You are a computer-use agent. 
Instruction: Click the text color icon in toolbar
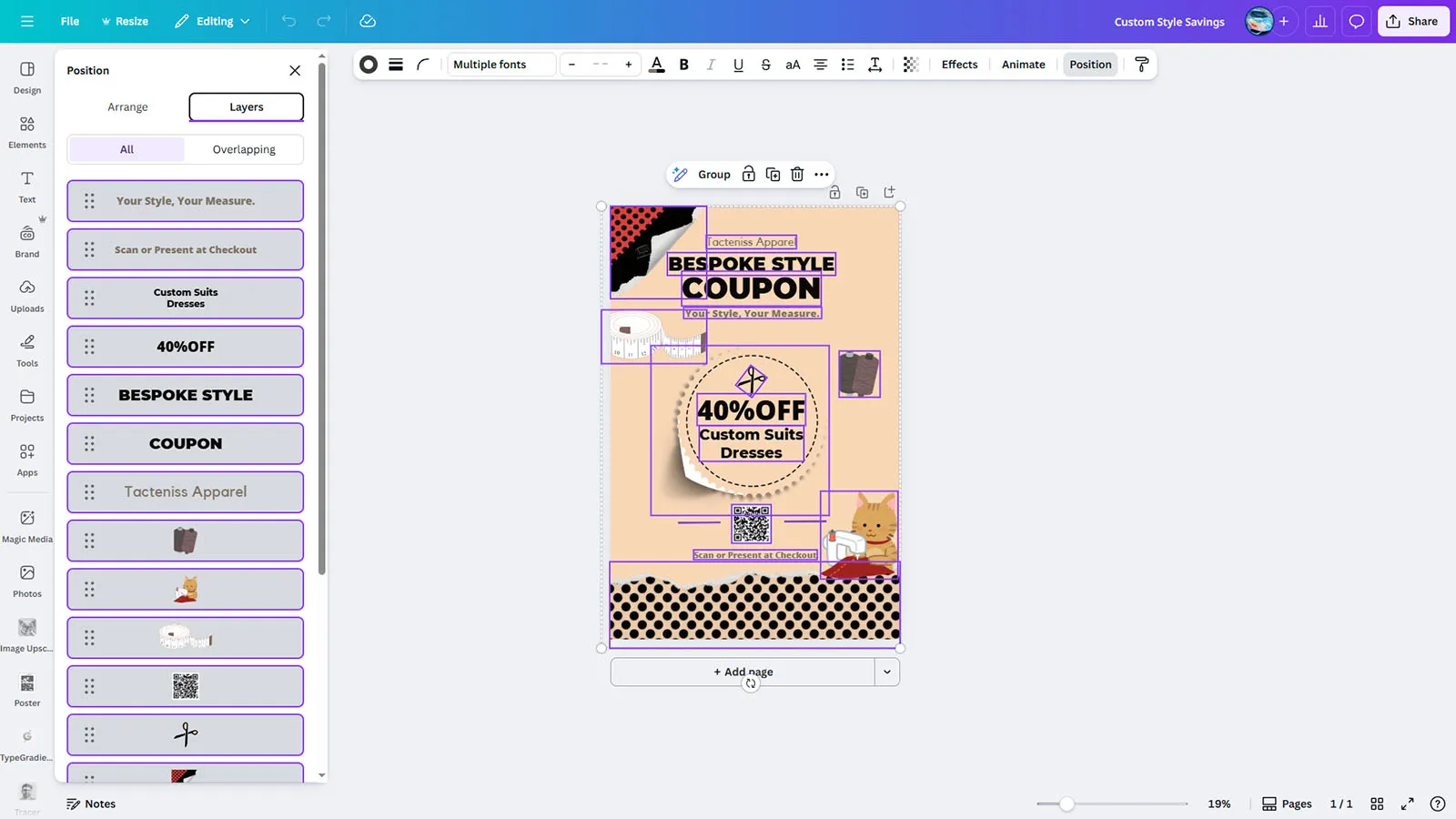pyautogui.click(x=656, y=65)
